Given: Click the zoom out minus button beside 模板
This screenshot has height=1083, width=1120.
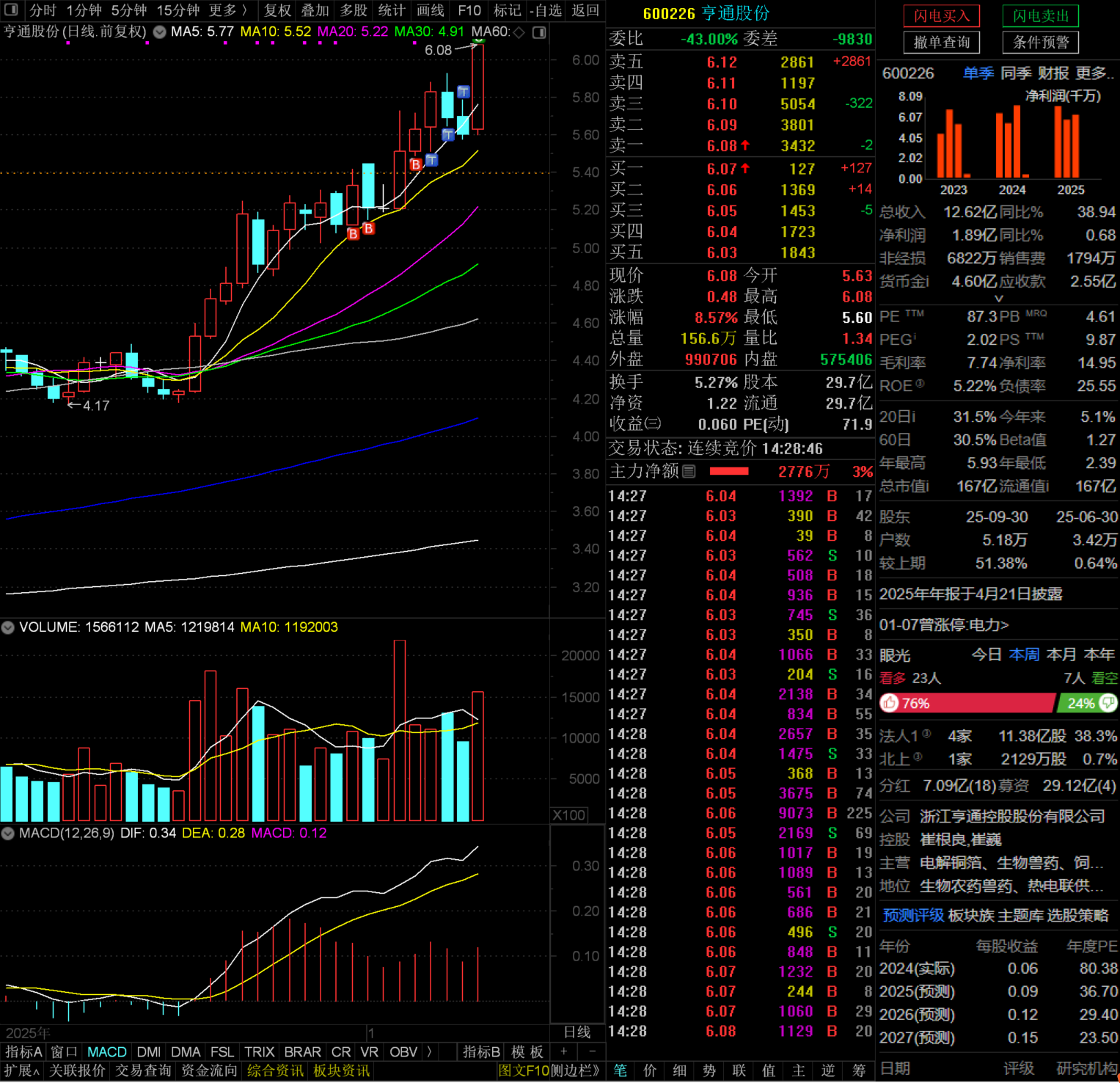Looking at the screenshot, I should click(x=593, y=1051).
